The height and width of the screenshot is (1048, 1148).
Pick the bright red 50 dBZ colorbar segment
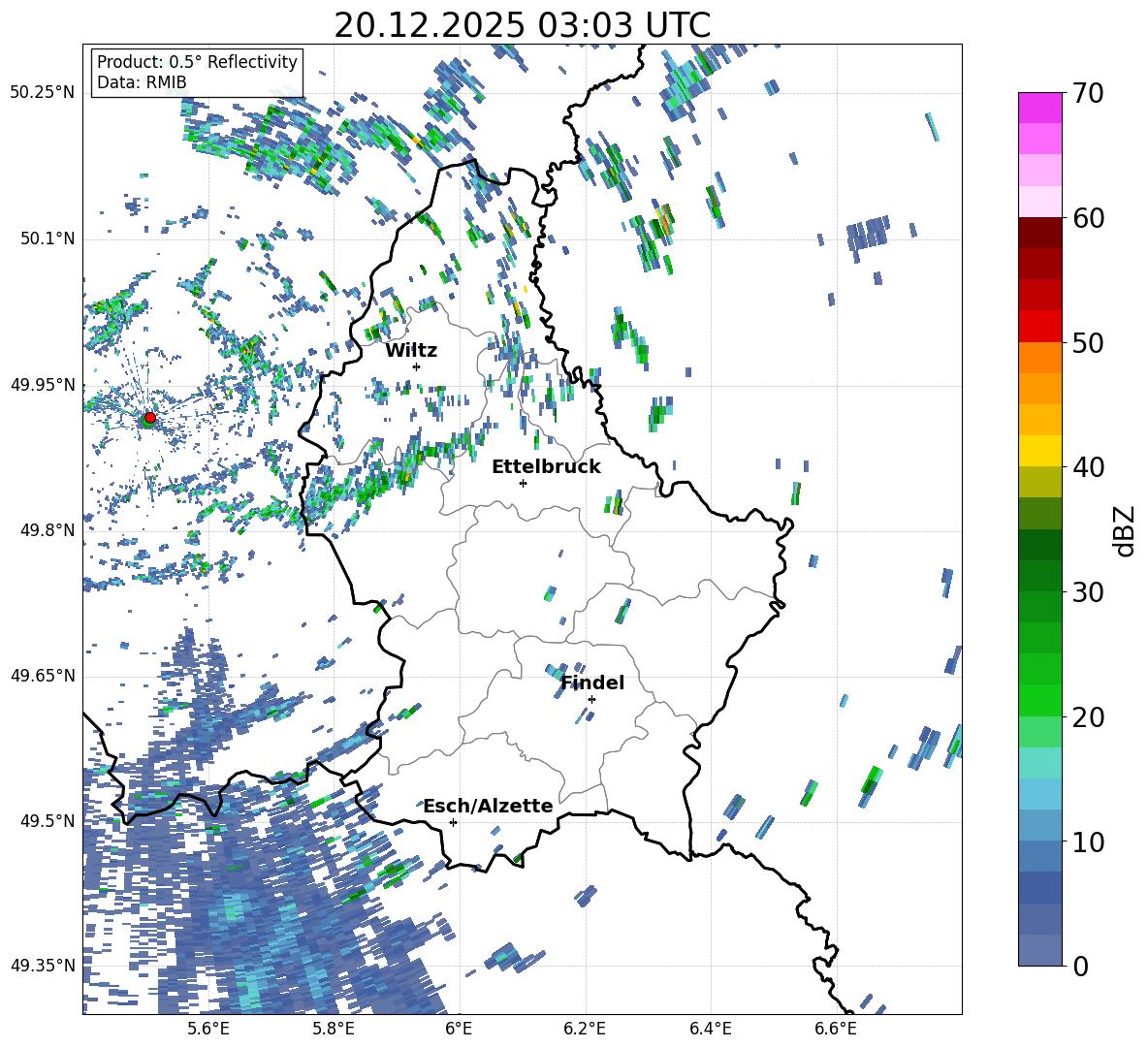pos(1040,327)
